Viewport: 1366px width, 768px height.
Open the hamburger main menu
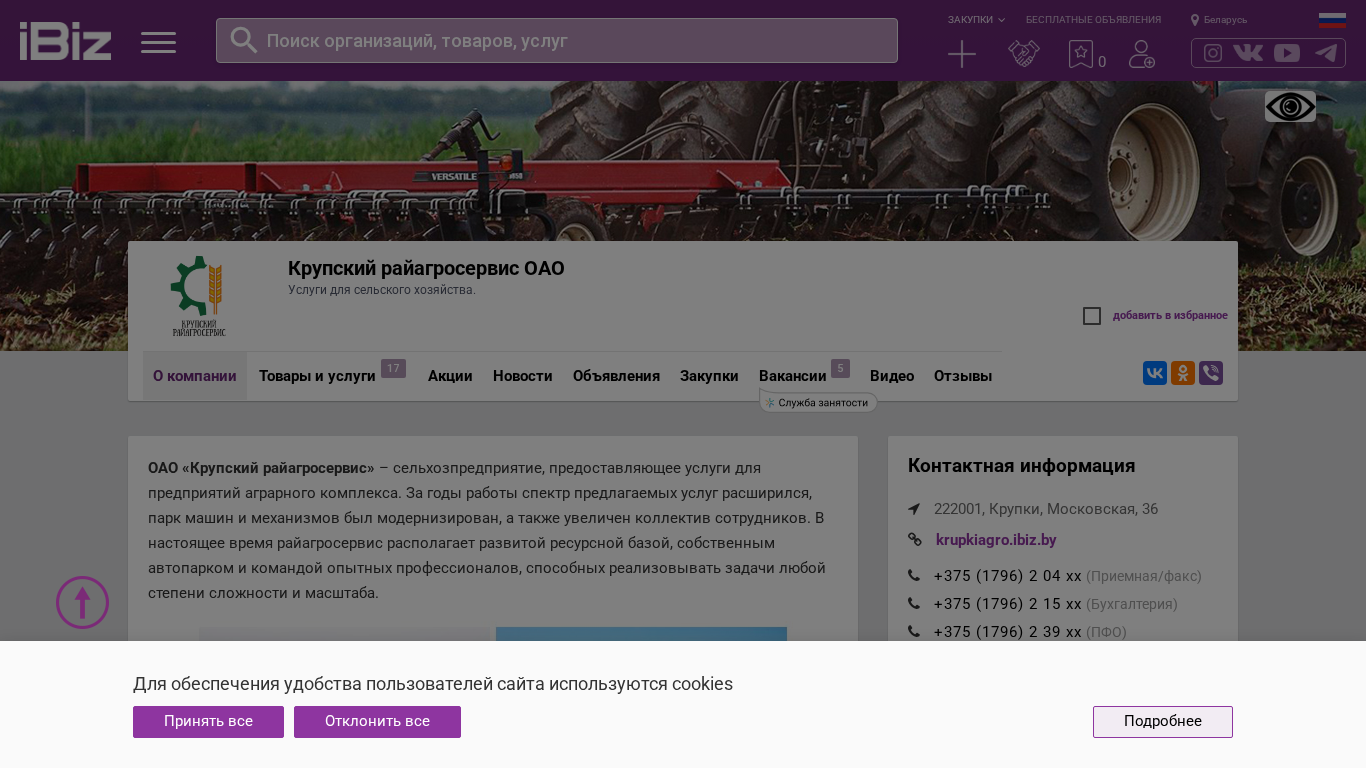click(x=158, y=42)
